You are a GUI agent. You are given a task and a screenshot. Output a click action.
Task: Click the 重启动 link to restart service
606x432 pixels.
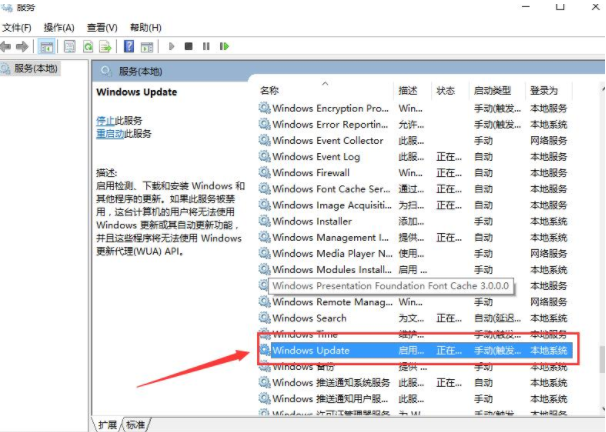[110, 133]
